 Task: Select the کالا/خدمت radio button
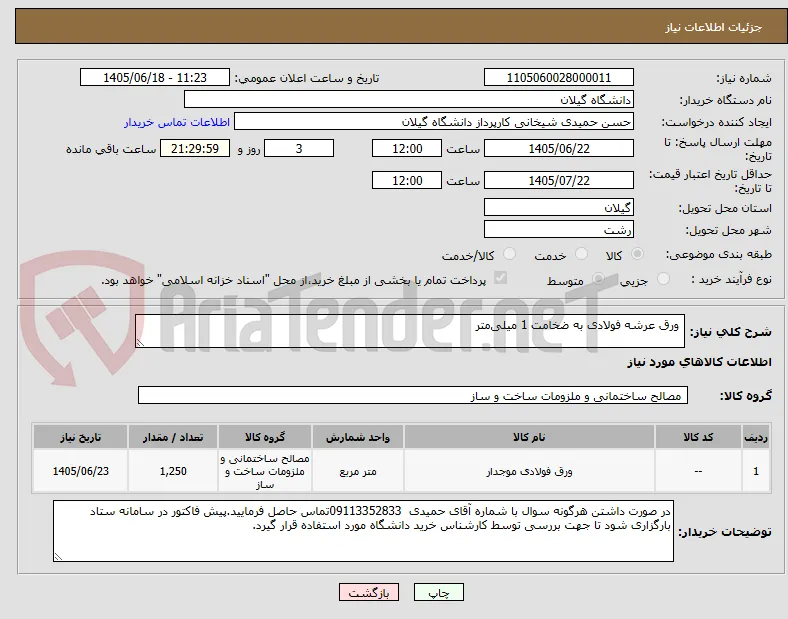tap(510, 254)
